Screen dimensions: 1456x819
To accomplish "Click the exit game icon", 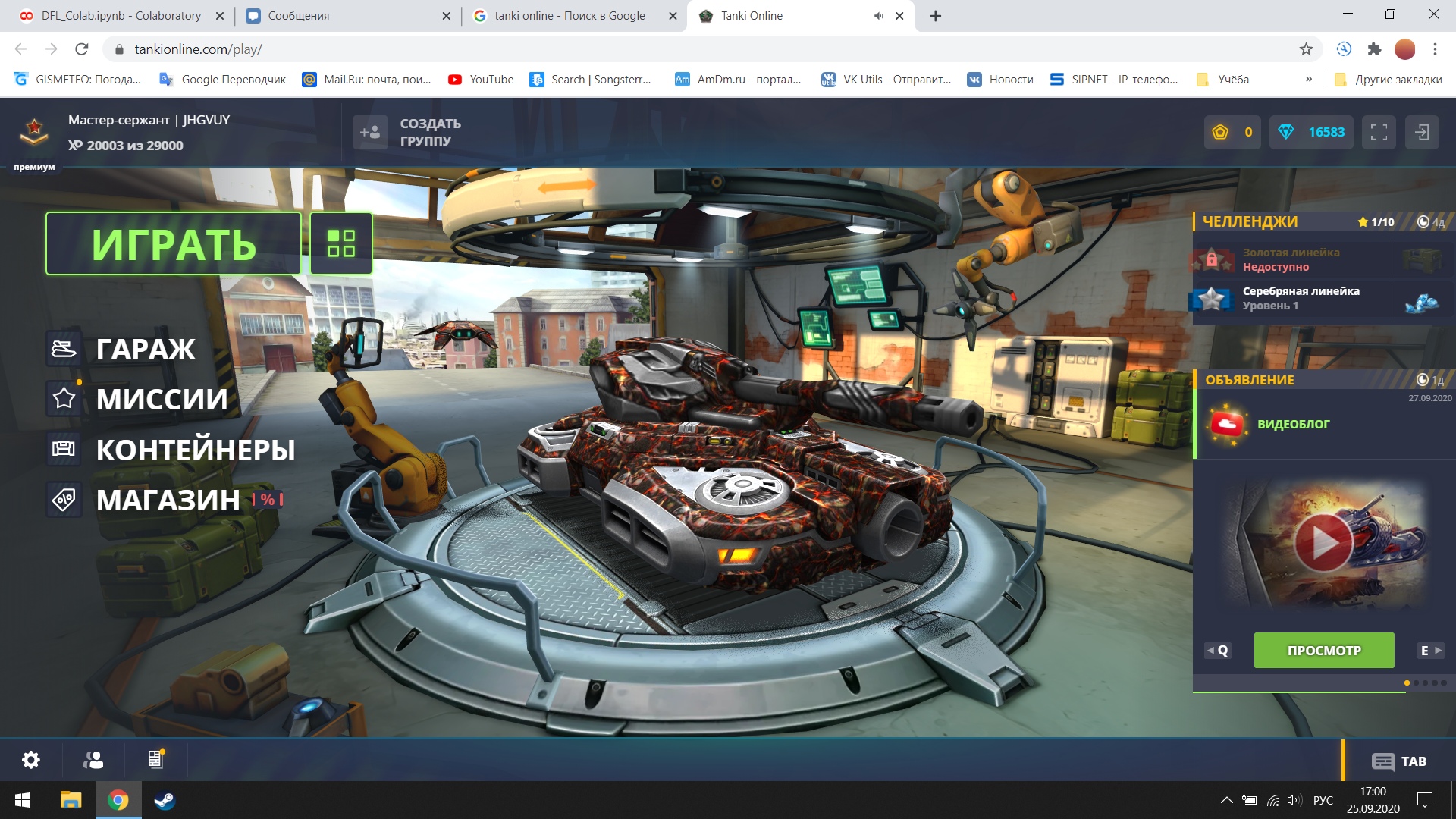I will pos(1422,132).
